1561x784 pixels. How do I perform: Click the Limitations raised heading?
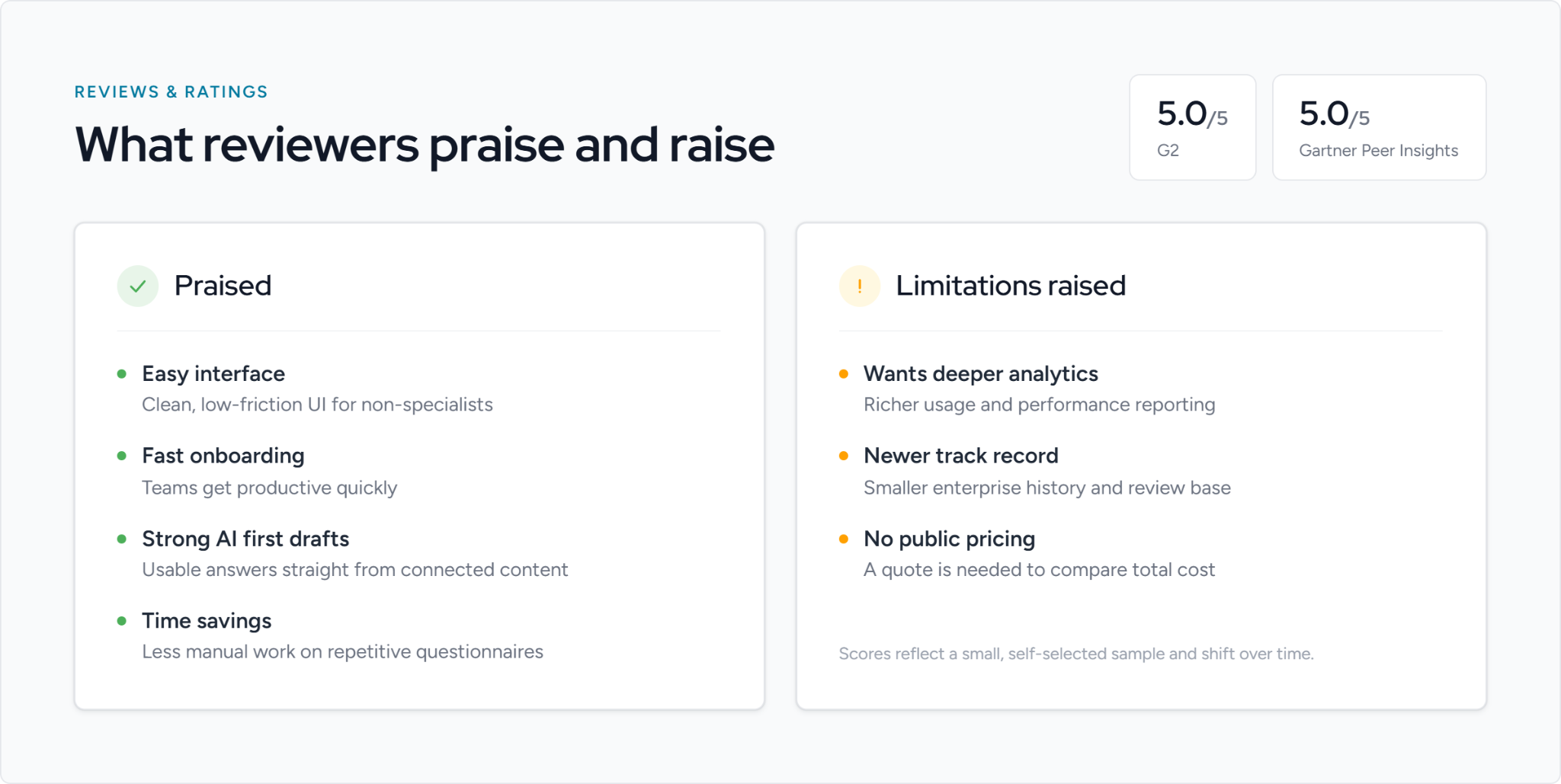[x=1011, y=286]
